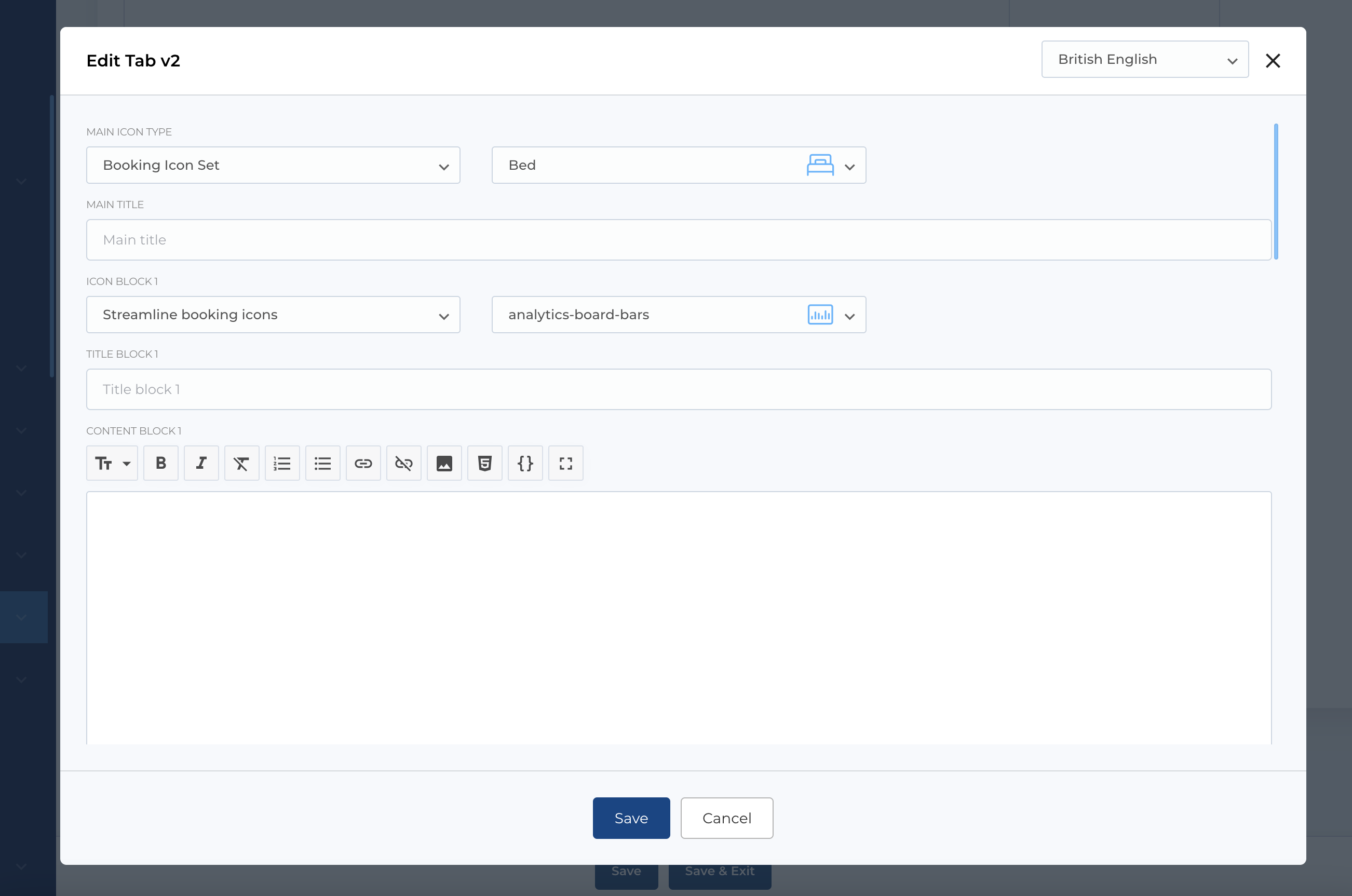1352x896 pixels.
Task: Click the Main title input field
Action: point(678,240)
